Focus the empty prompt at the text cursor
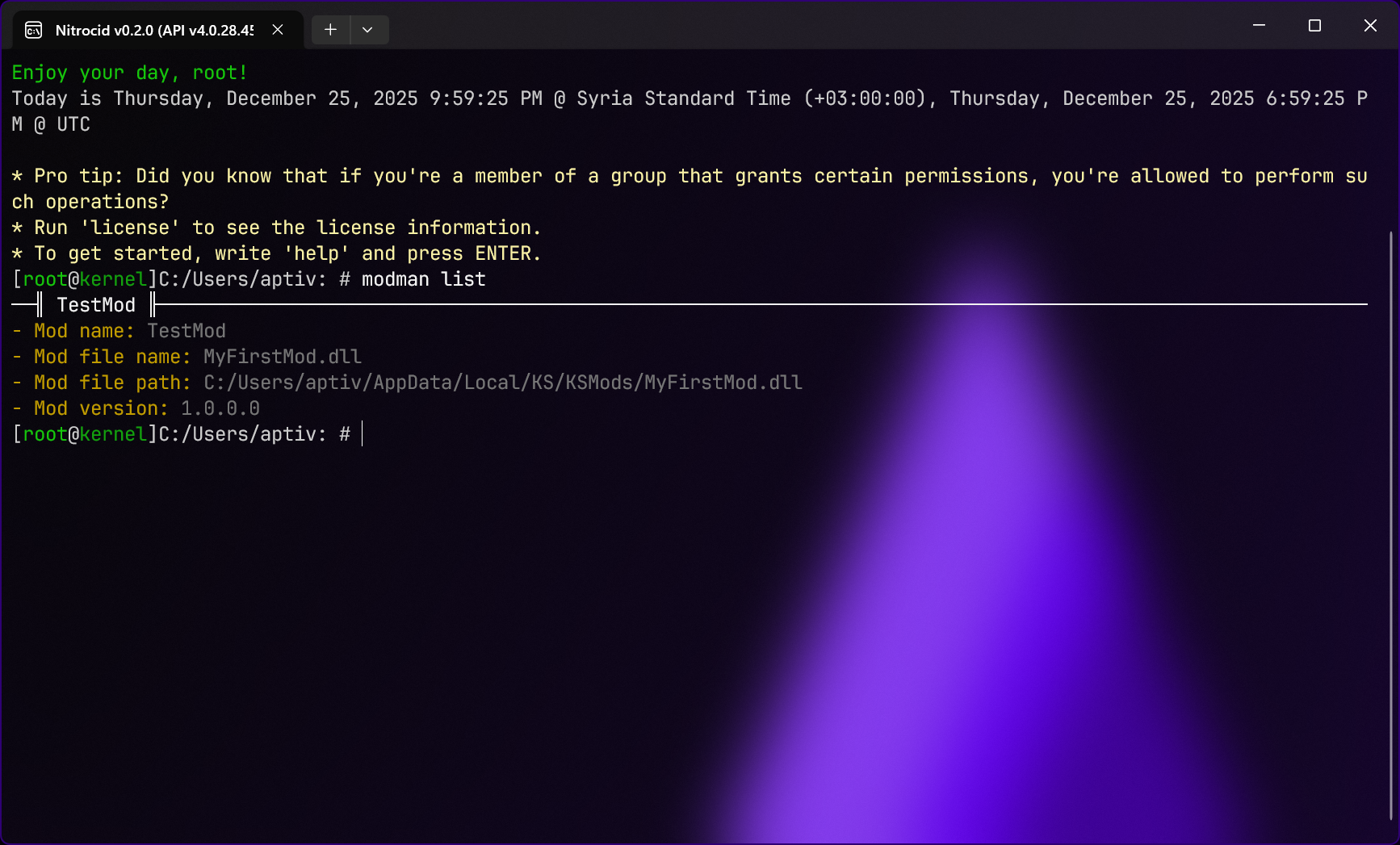Screen dimensions: 1400x845 363,434
